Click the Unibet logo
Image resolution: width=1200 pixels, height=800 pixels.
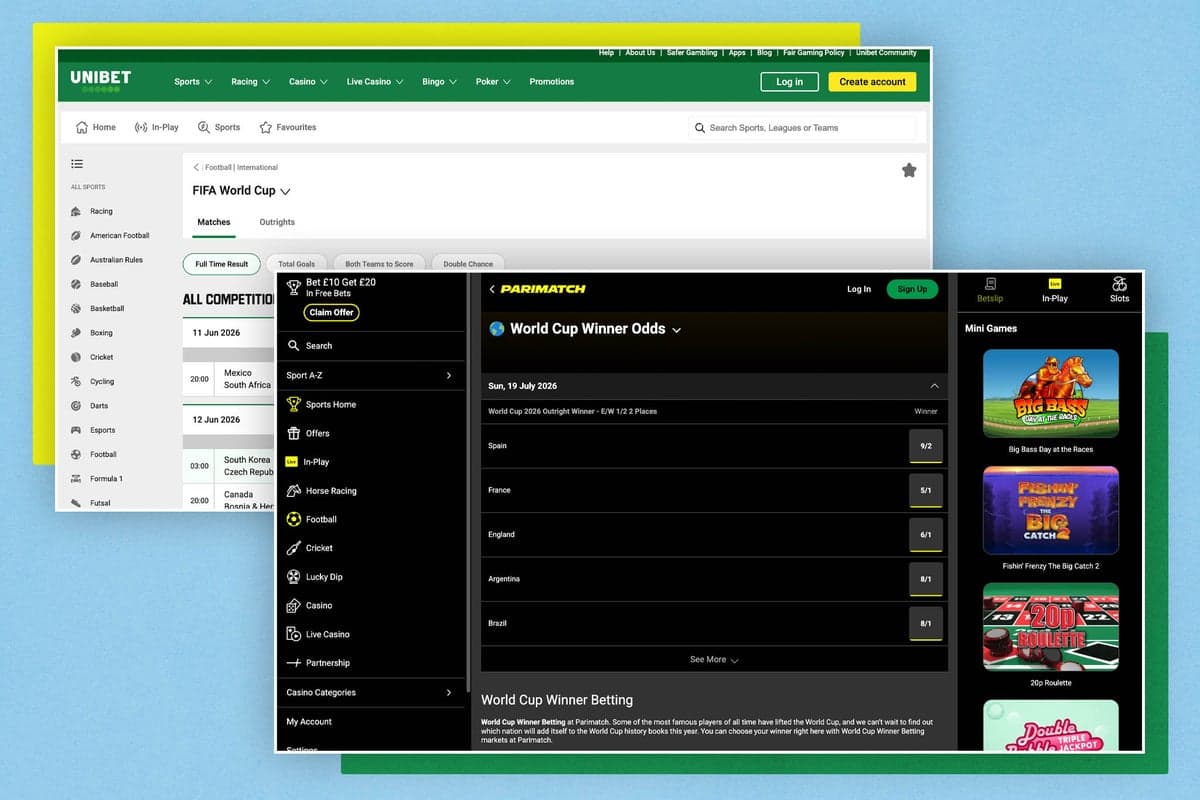(x=100, y=81)
